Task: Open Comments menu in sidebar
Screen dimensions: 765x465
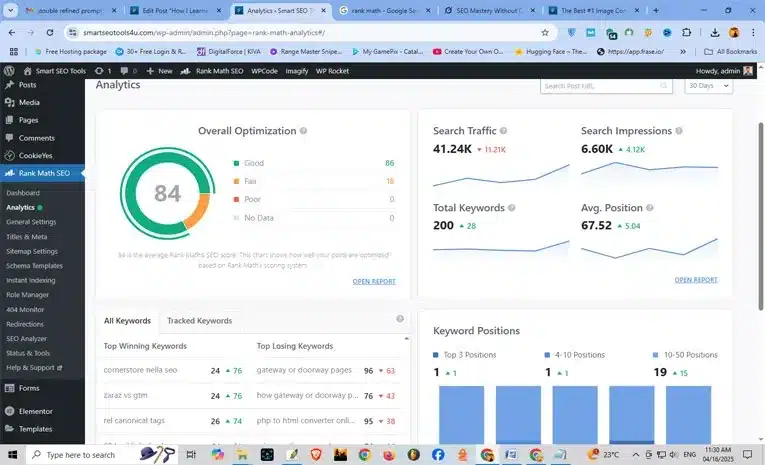Action: (x=37, y=138)
